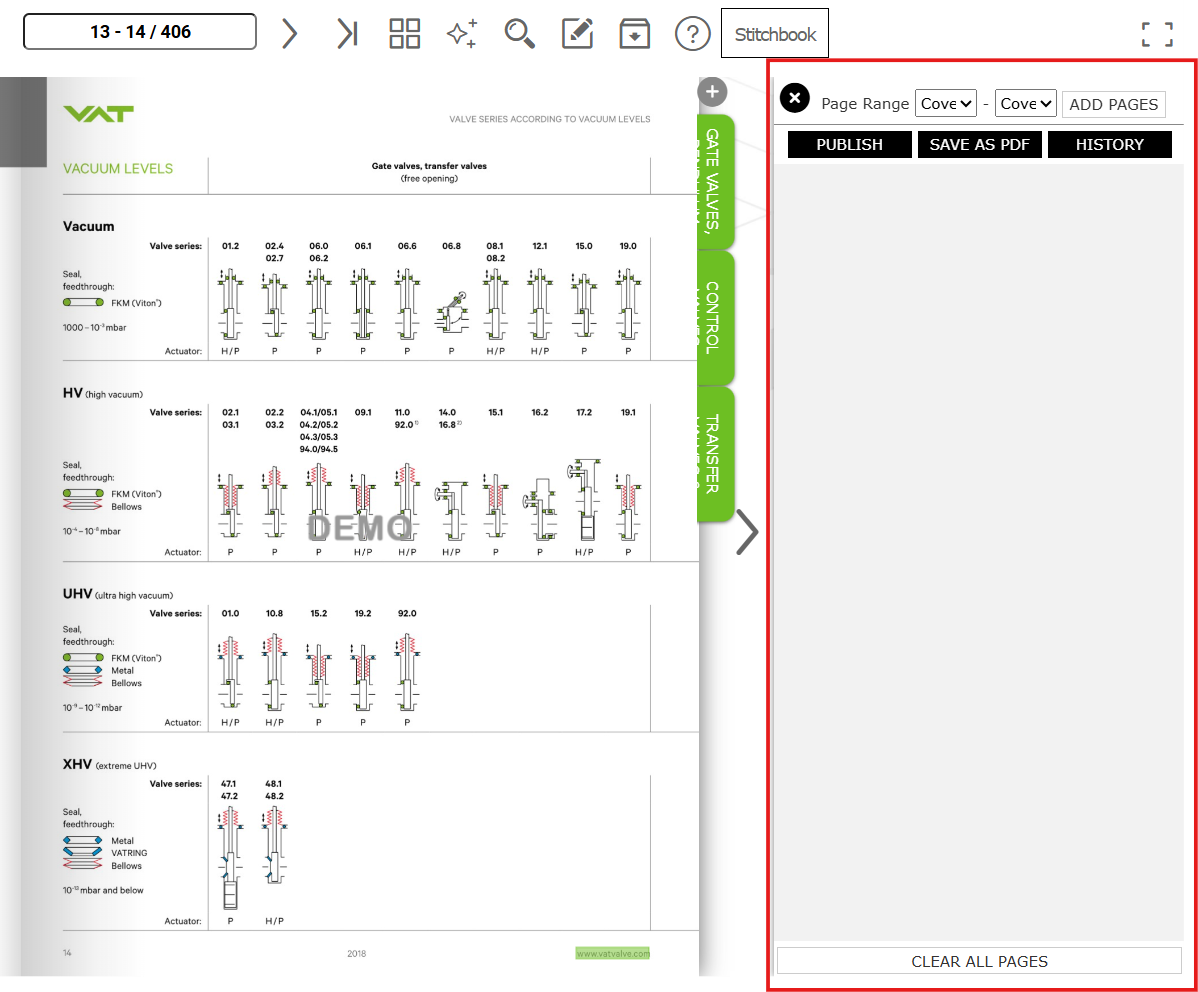Viewport: 1198px width, 992px height.
Task: Jump to the last page
Action: (x=347, y=33)
